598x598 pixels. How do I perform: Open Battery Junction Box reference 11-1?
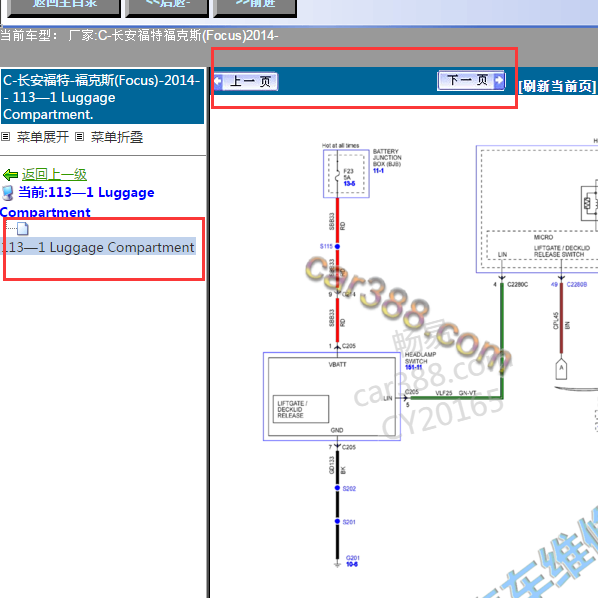tap(378, 171)
